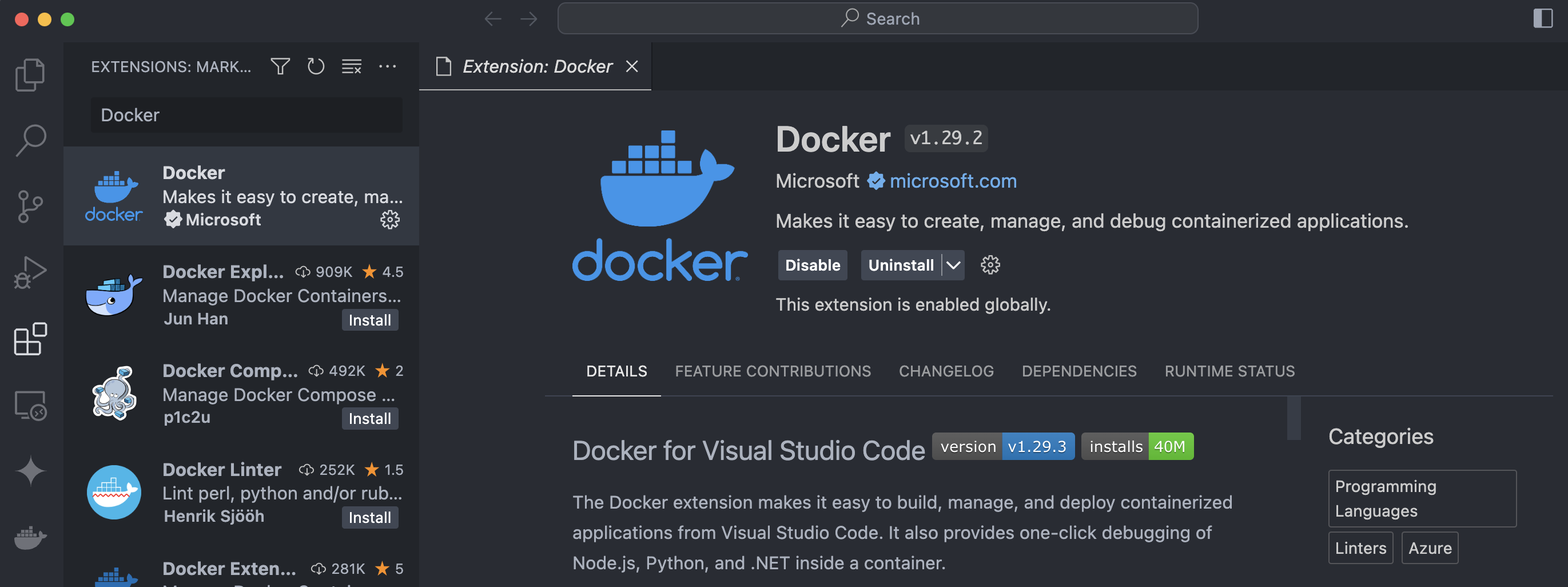Open manage gear beside Uninstall button
Image resolution: width=1568 pixels, height=587 pixels.
(990, 265)
